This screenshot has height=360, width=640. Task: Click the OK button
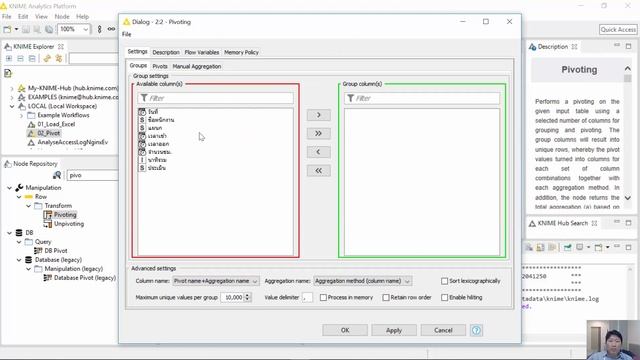pyautogui.click(x=345, y=330)
